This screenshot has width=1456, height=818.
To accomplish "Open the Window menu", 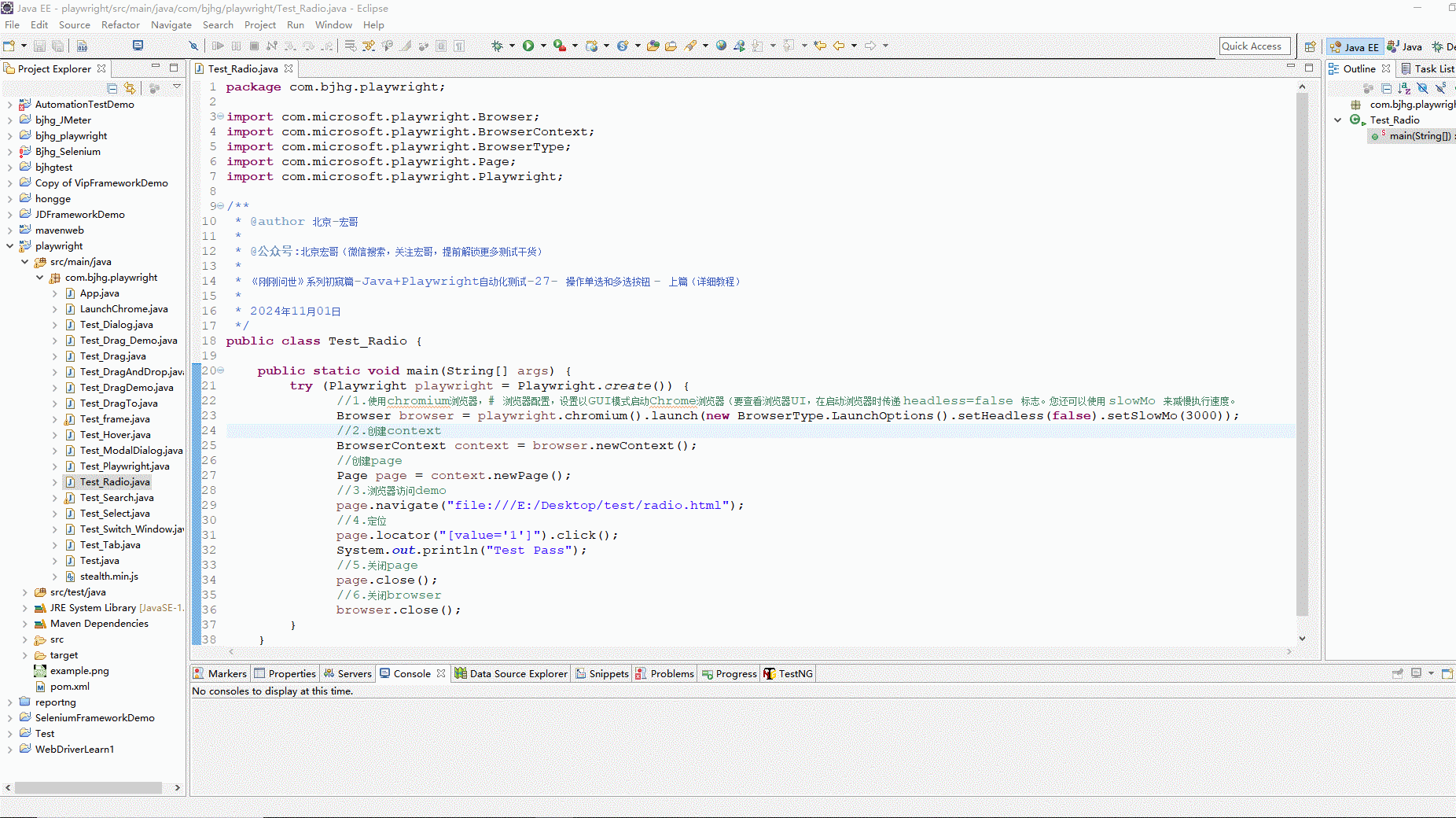I will pos(333,25).
